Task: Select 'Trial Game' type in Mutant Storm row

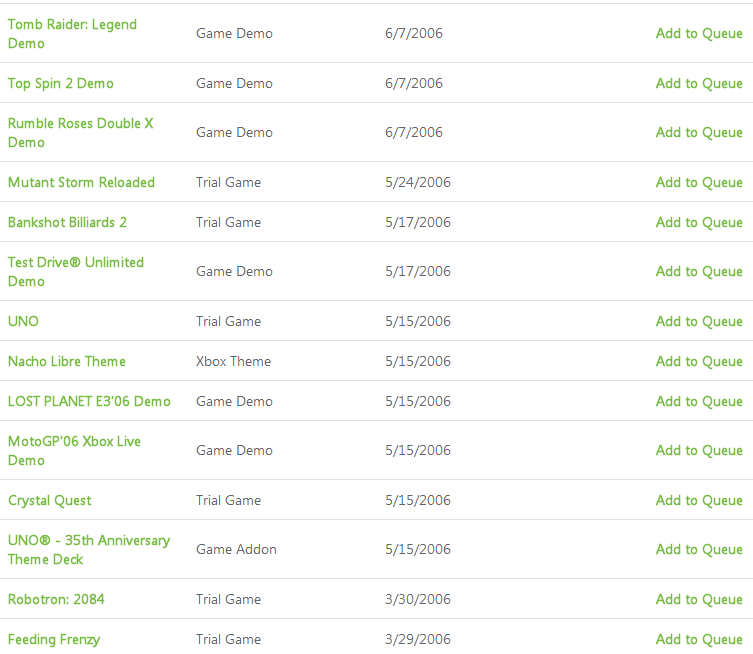Action: (229, 182)
